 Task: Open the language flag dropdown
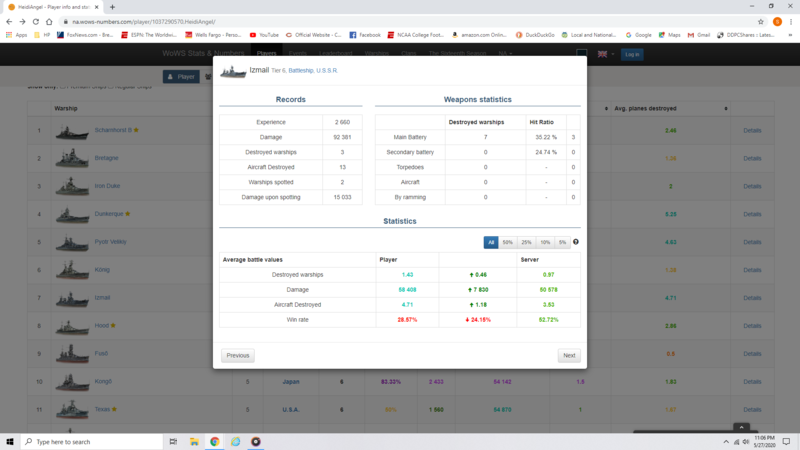606,54
